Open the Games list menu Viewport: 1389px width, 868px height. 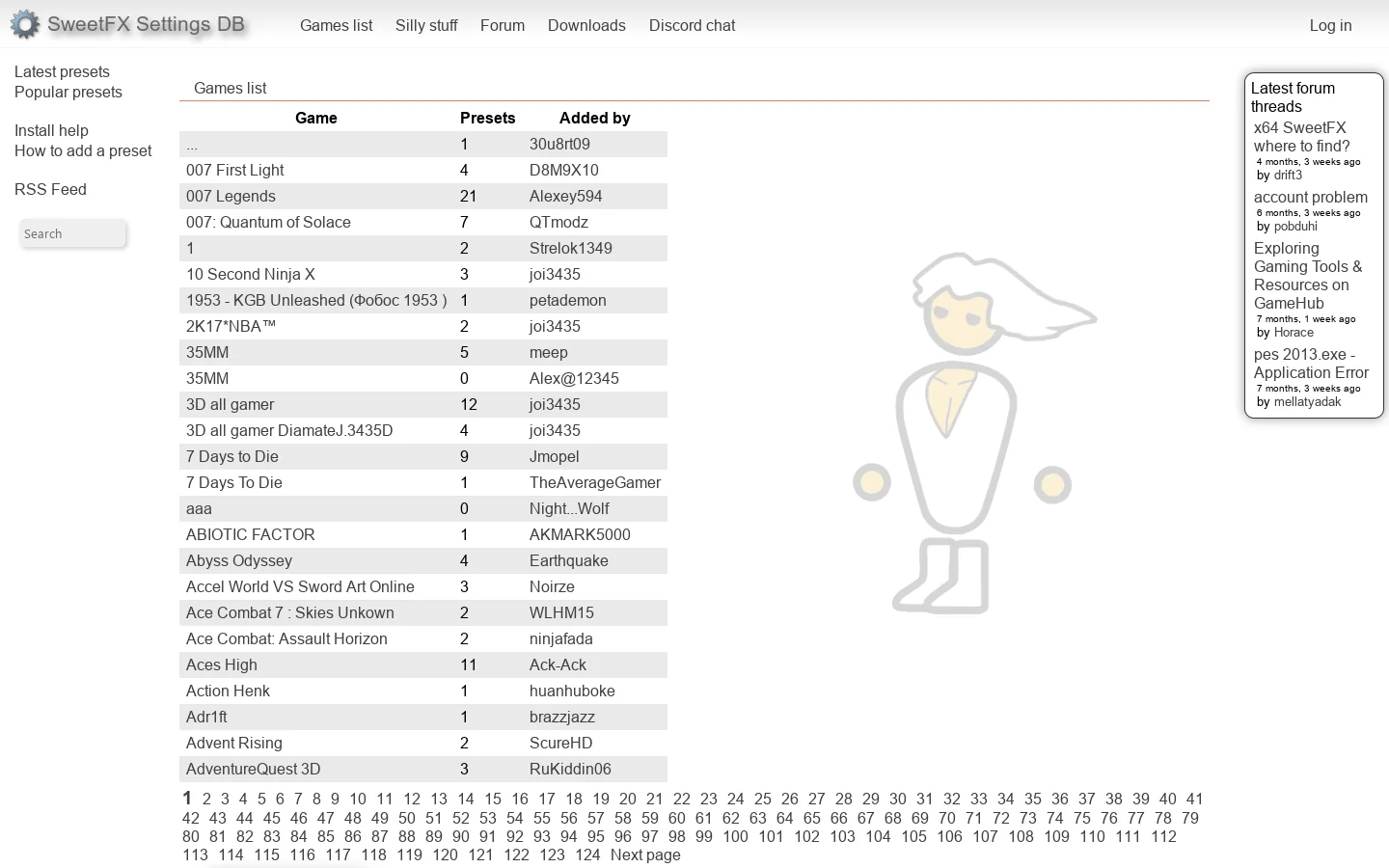[336, 25]
